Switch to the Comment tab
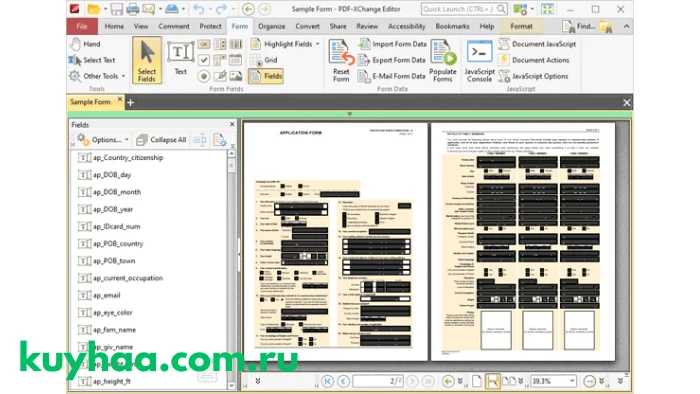This screenshot has height=394, width=700. tap(174, 26)
